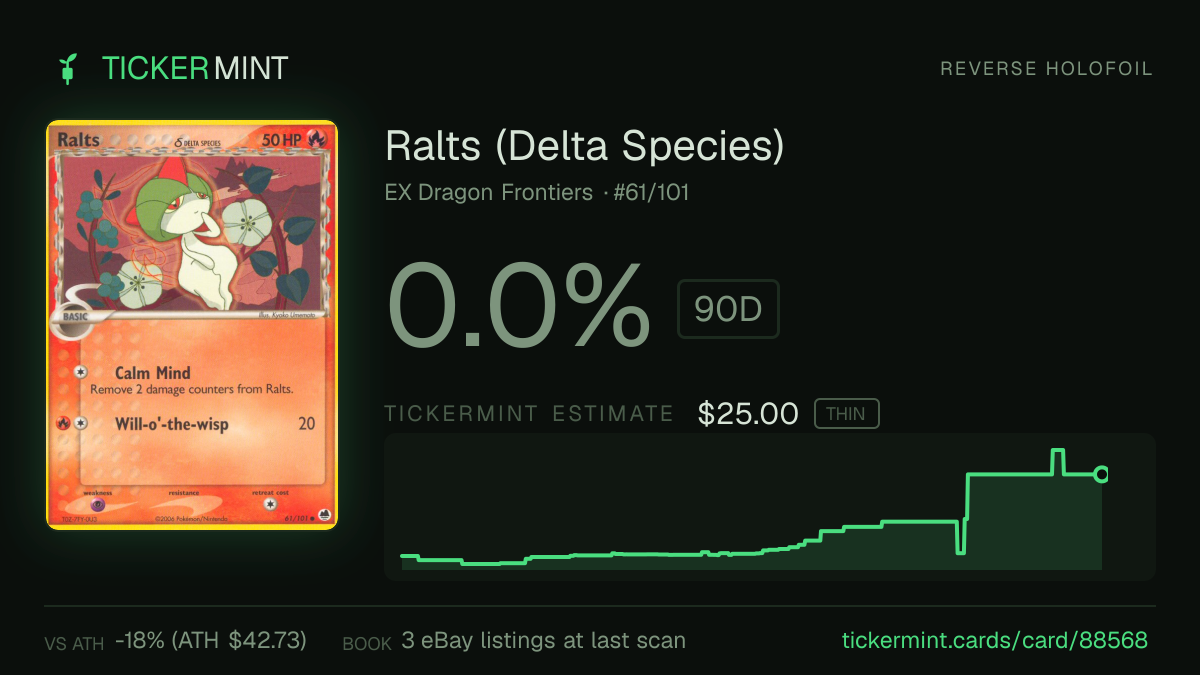
Task: Click the THIN confidence badge
Action: coord(846,414)
